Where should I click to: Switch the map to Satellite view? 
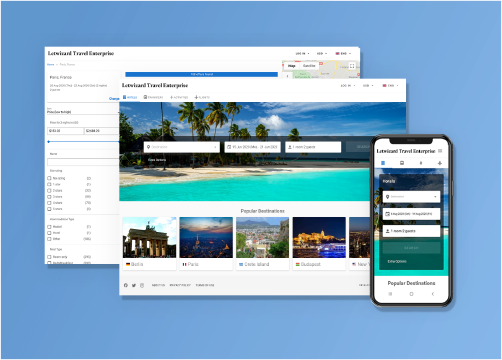point(309,66)
